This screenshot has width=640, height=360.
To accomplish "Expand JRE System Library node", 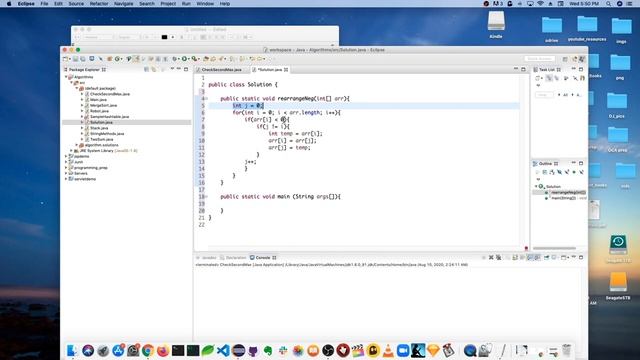I will click(x=71, y=151).
